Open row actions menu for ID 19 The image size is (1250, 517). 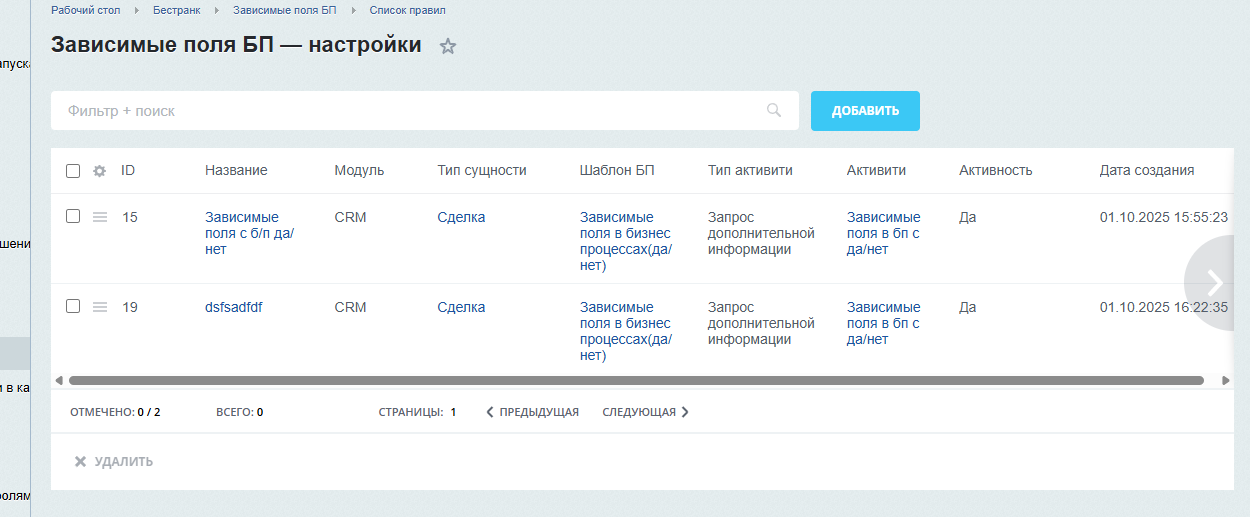[x=100, y=307]
